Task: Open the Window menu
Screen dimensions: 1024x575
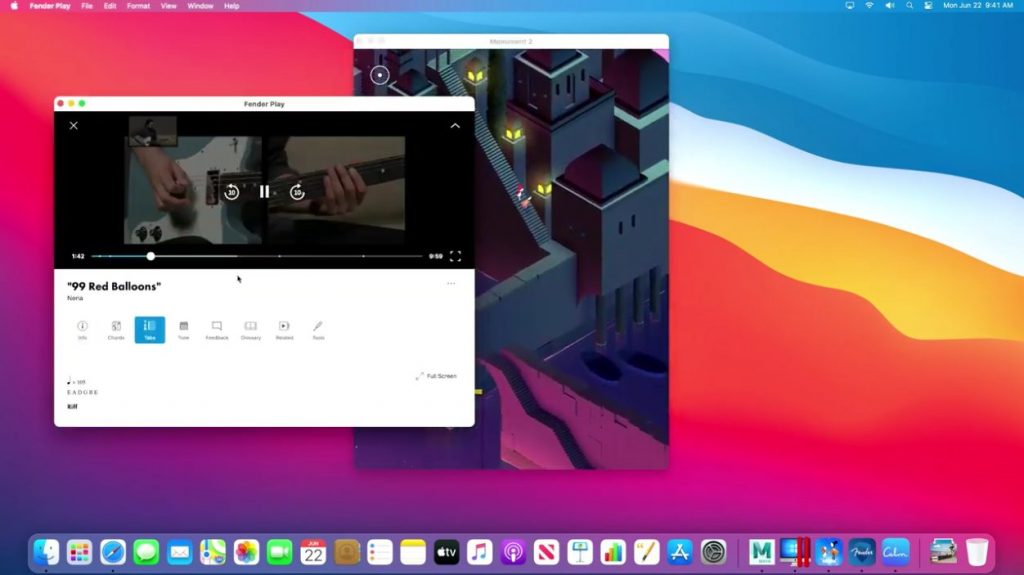Action: coord(200,6)
